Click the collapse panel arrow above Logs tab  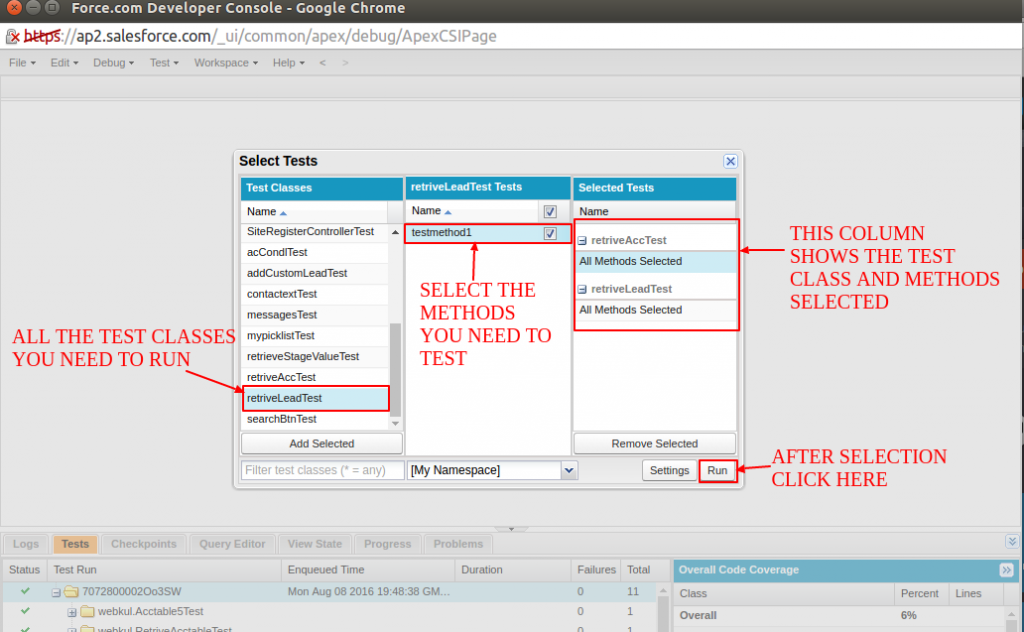tap(511, 528)
